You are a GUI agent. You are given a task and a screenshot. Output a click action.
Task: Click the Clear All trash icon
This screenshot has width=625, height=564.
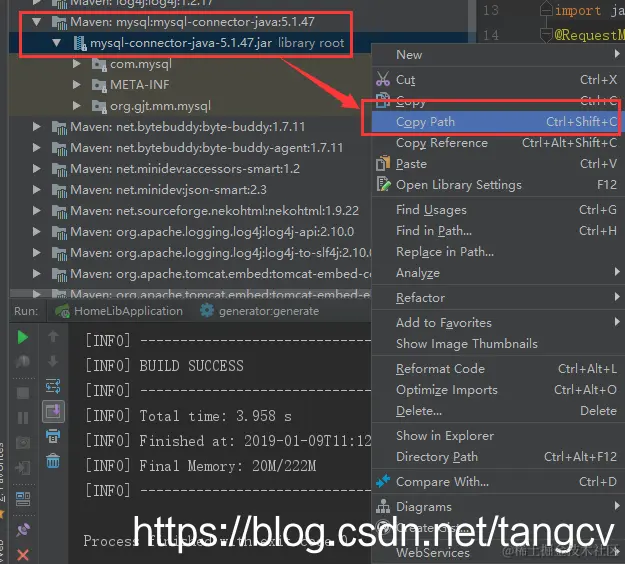53,461
